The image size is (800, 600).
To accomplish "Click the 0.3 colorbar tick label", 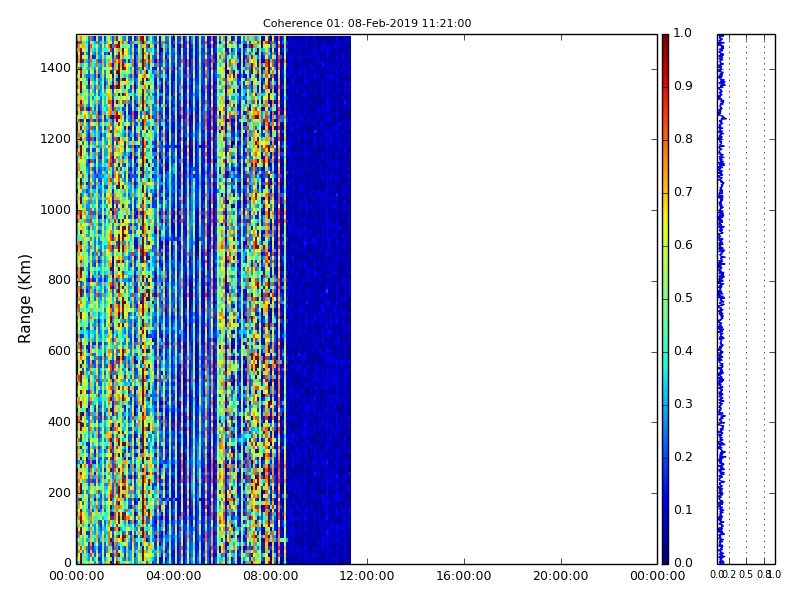I will point(683,404).
